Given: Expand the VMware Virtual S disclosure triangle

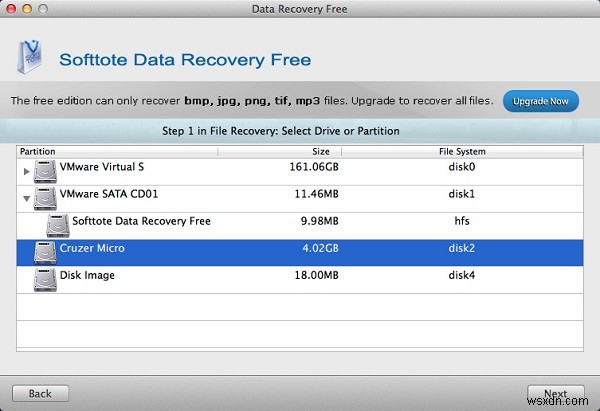Looking at the screenshot, I should (26, 171).
